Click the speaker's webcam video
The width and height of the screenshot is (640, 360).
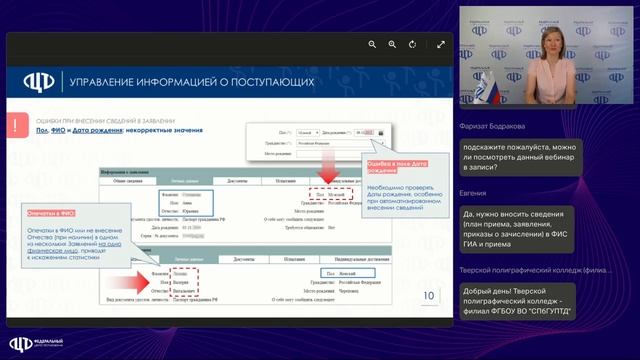pyautogui.click(x=546, y=56)
